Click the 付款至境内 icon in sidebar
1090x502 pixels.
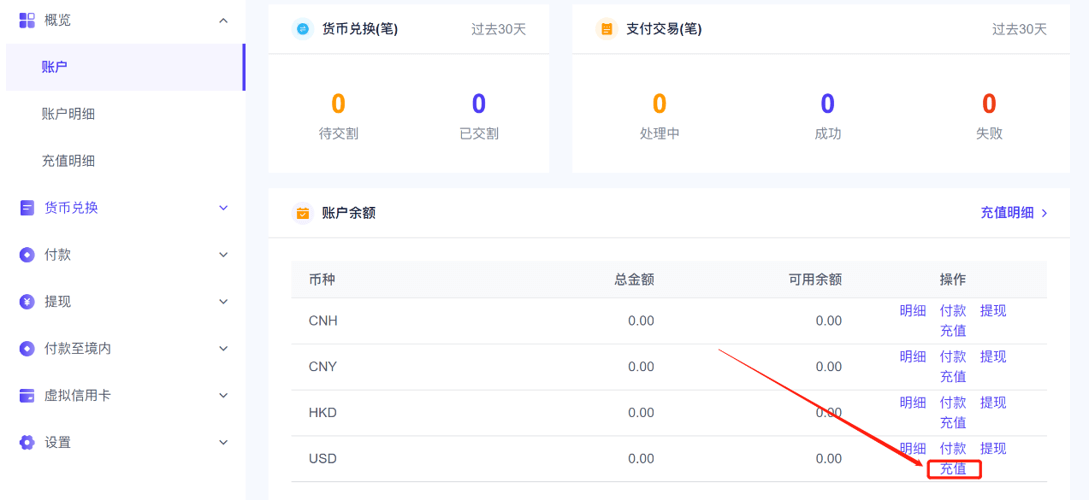[x=26, y=348]
